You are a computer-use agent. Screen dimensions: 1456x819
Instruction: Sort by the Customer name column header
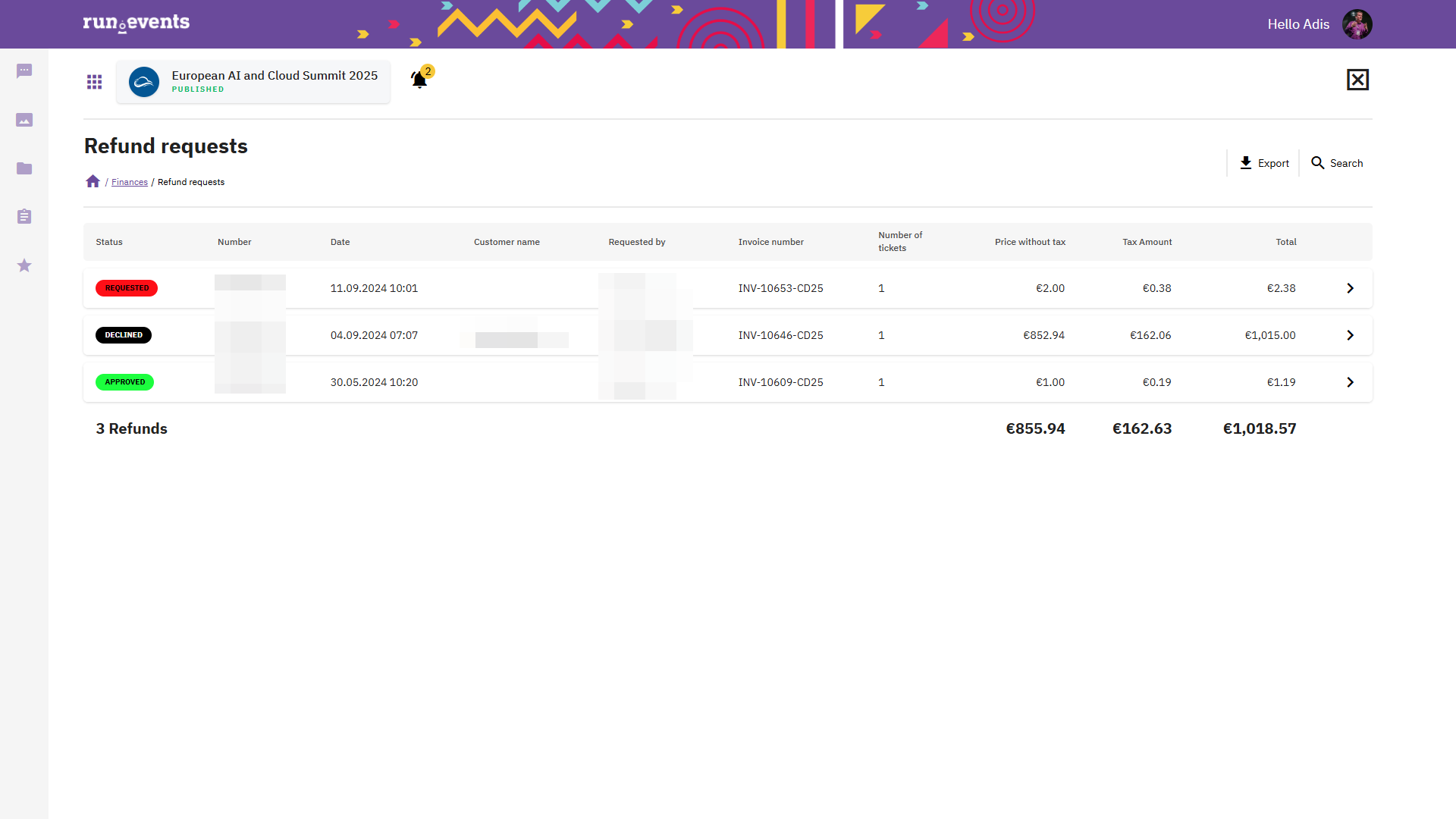click(507, 242)
